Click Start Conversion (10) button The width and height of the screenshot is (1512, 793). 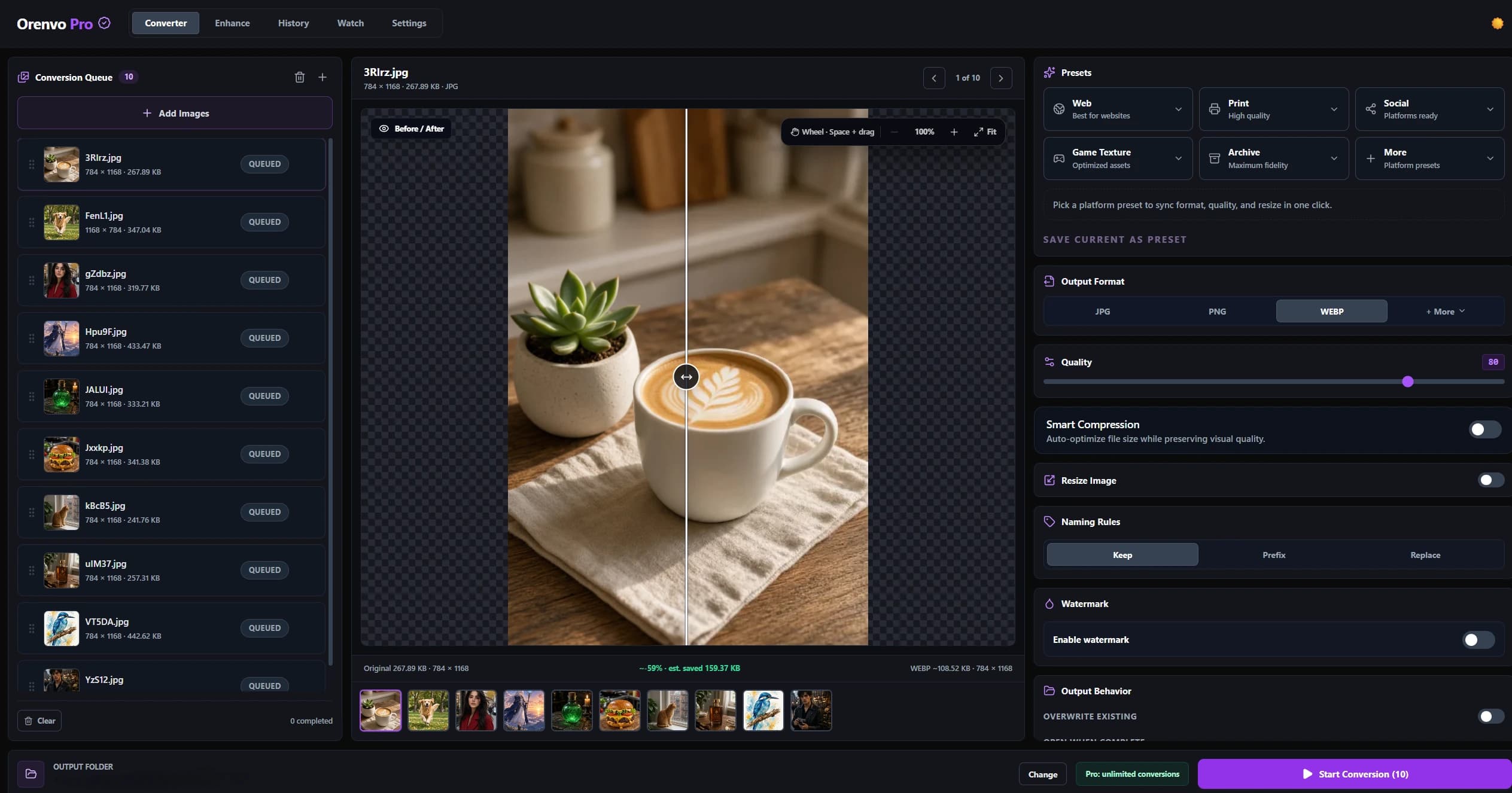(1355, 774)
